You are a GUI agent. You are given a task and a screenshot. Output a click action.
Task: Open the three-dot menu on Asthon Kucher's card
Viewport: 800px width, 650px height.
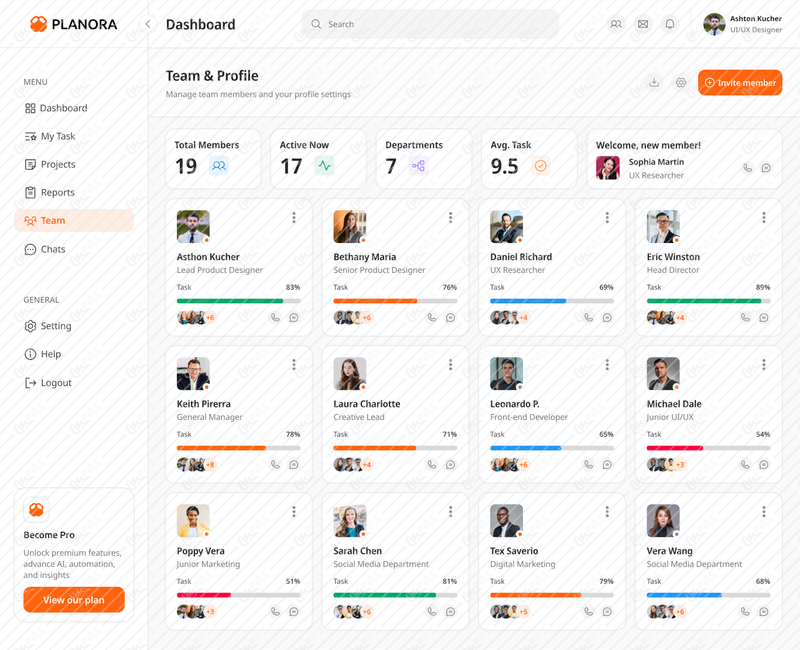(294, 218)
